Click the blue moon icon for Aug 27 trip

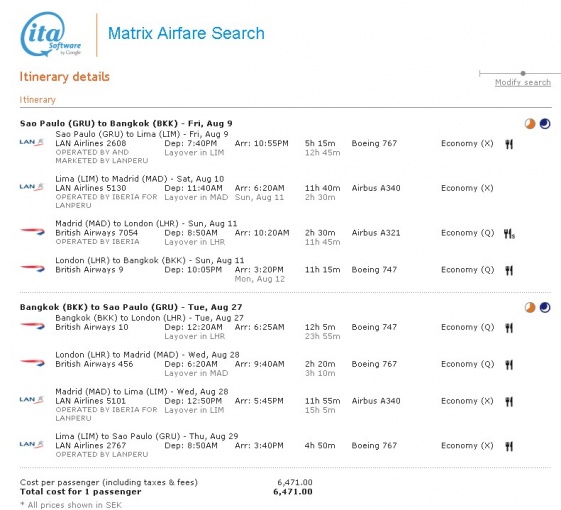pyautogui.click(x=545, y=307)
